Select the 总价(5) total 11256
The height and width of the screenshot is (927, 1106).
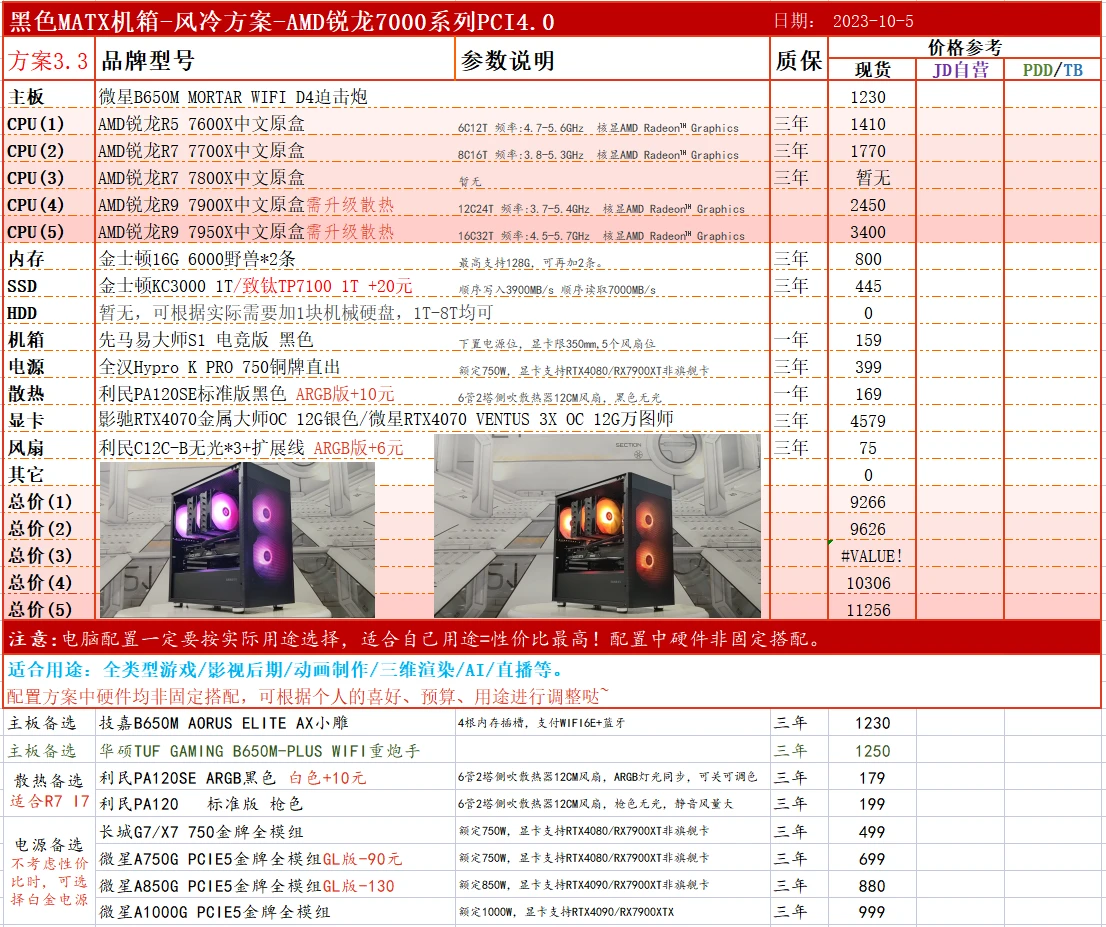(868, 610)
